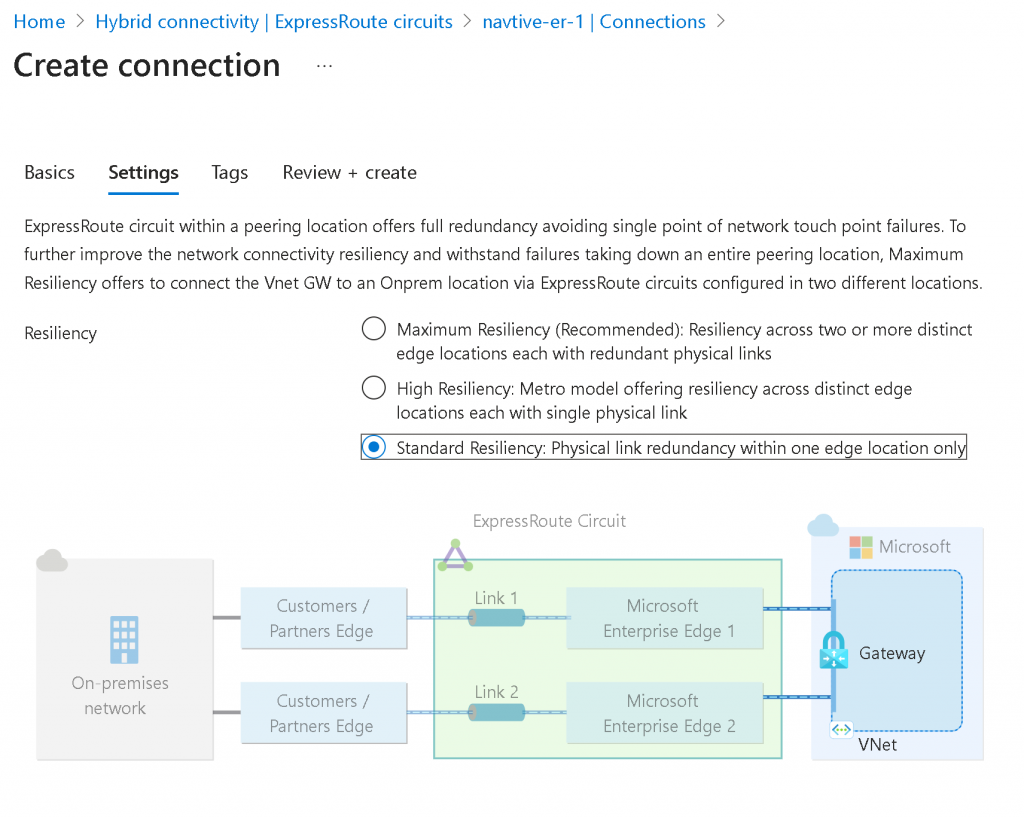Select Standard Resiliency radio option
Image resolution: width=1024 pixels, height=817 pixels.
(x=373, y=447)
